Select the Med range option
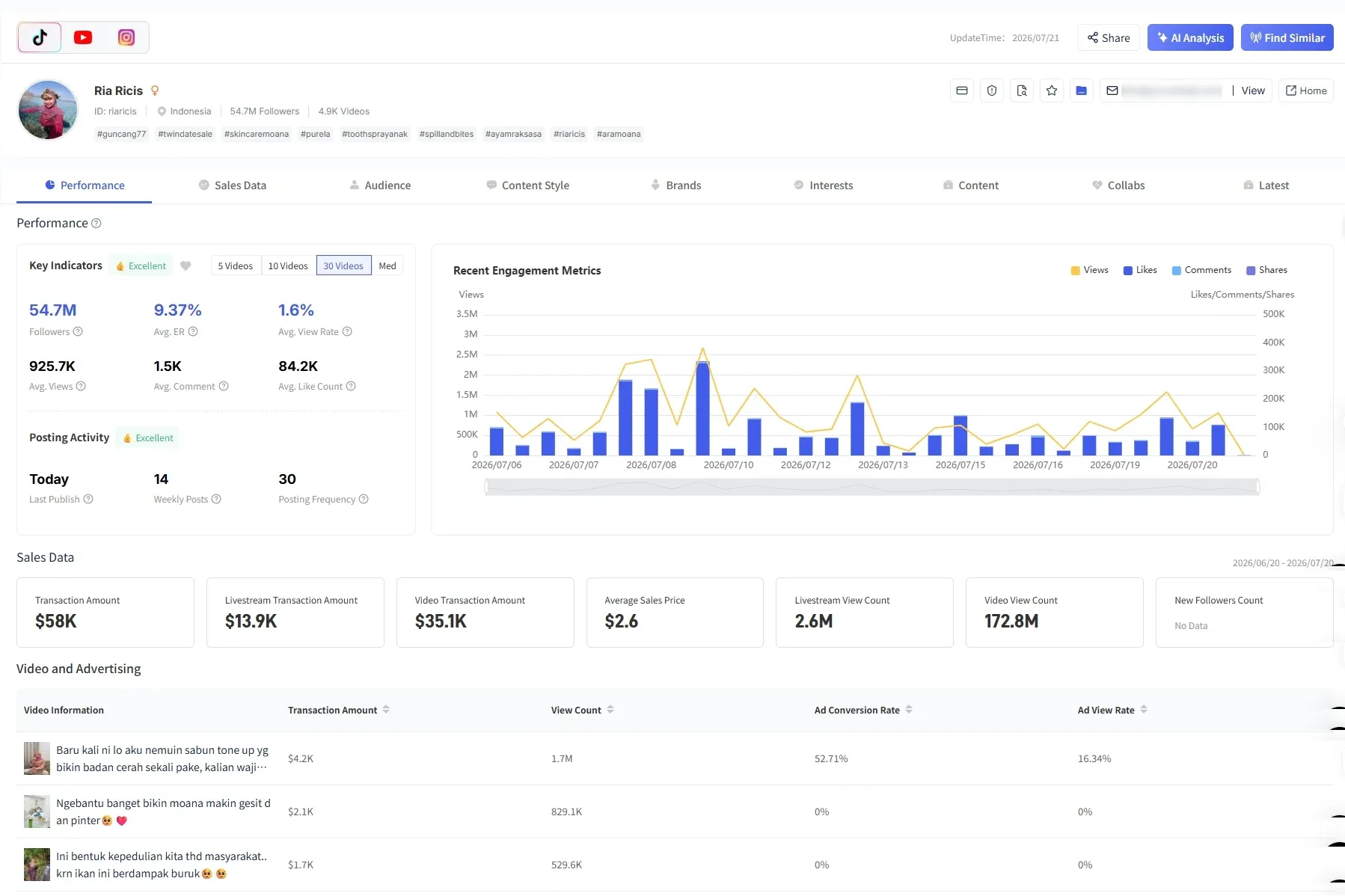 pos(387,266)
